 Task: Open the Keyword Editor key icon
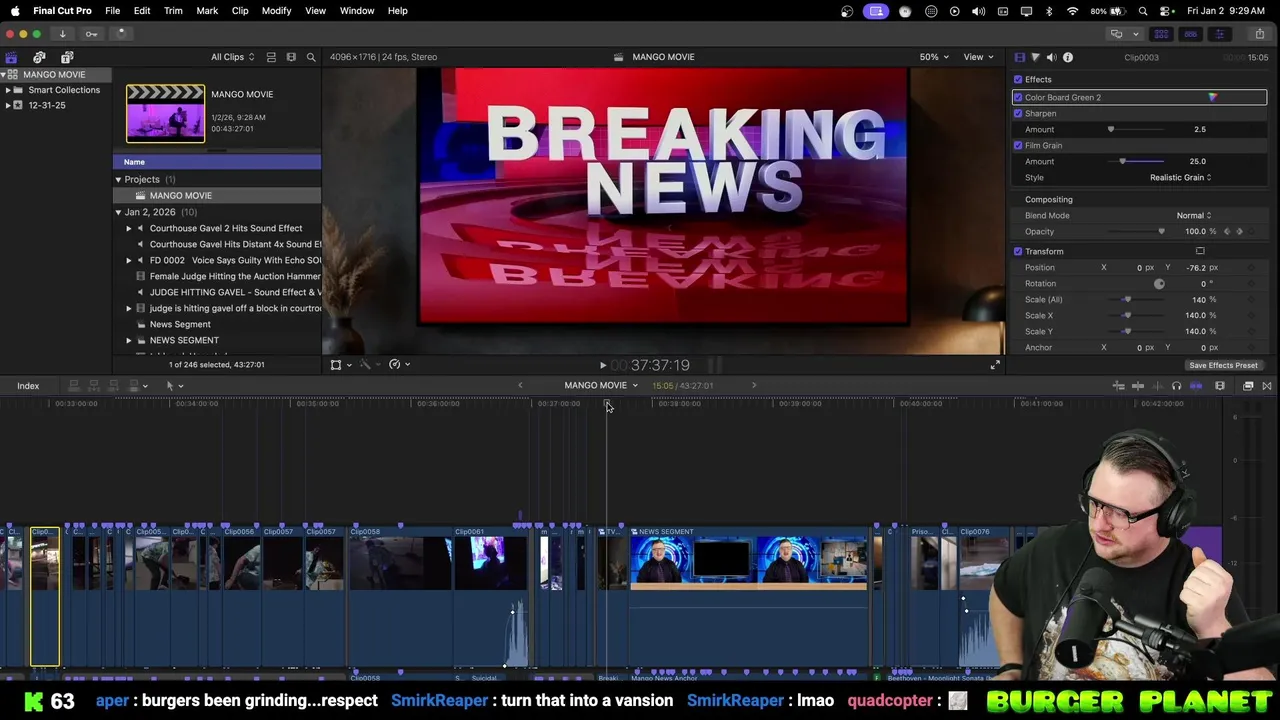[x=91, y=34]
